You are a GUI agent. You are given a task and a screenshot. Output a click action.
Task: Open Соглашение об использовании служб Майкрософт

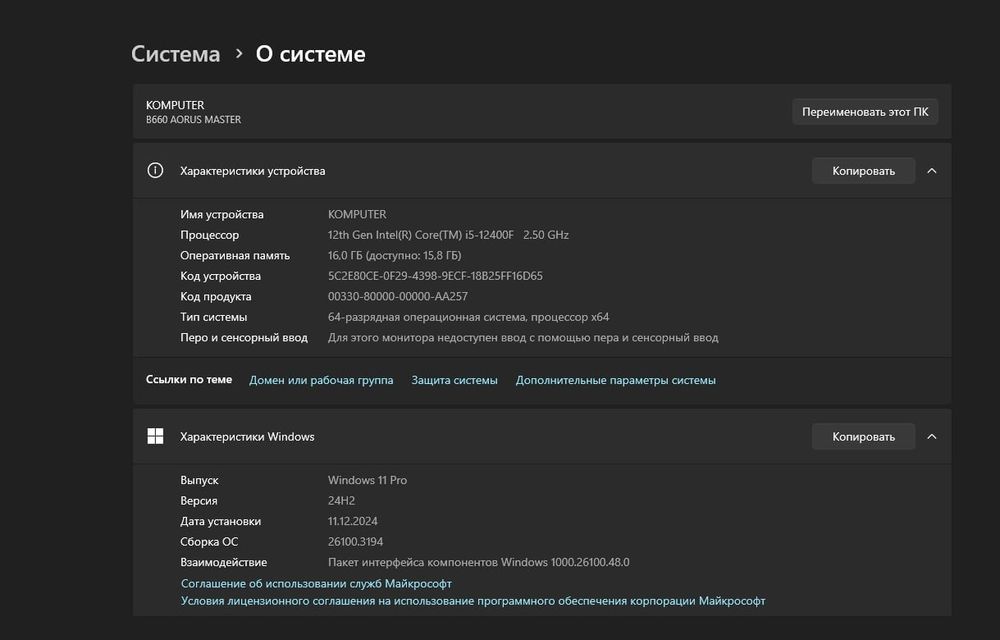point(316,583)
